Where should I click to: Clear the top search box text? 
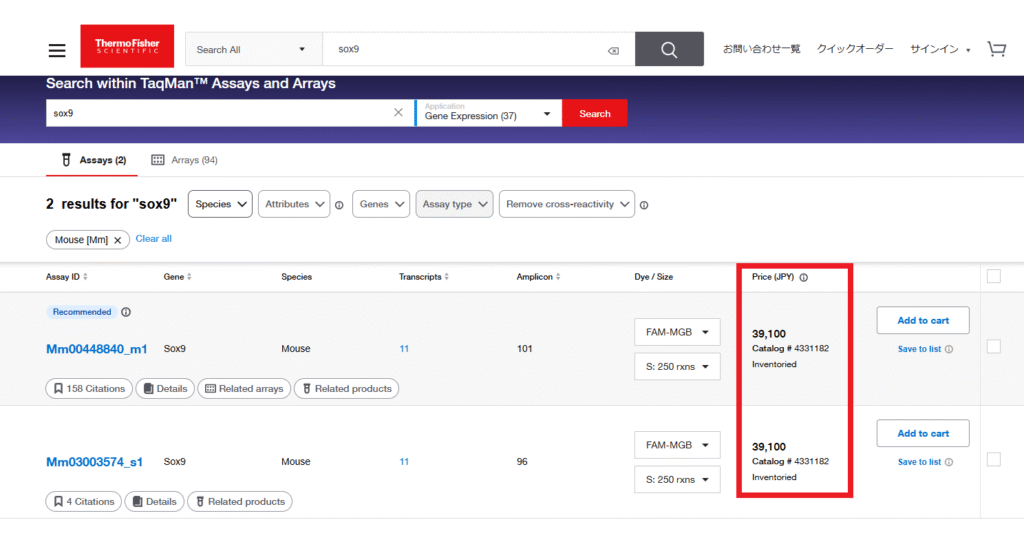[x=613, y=50]
